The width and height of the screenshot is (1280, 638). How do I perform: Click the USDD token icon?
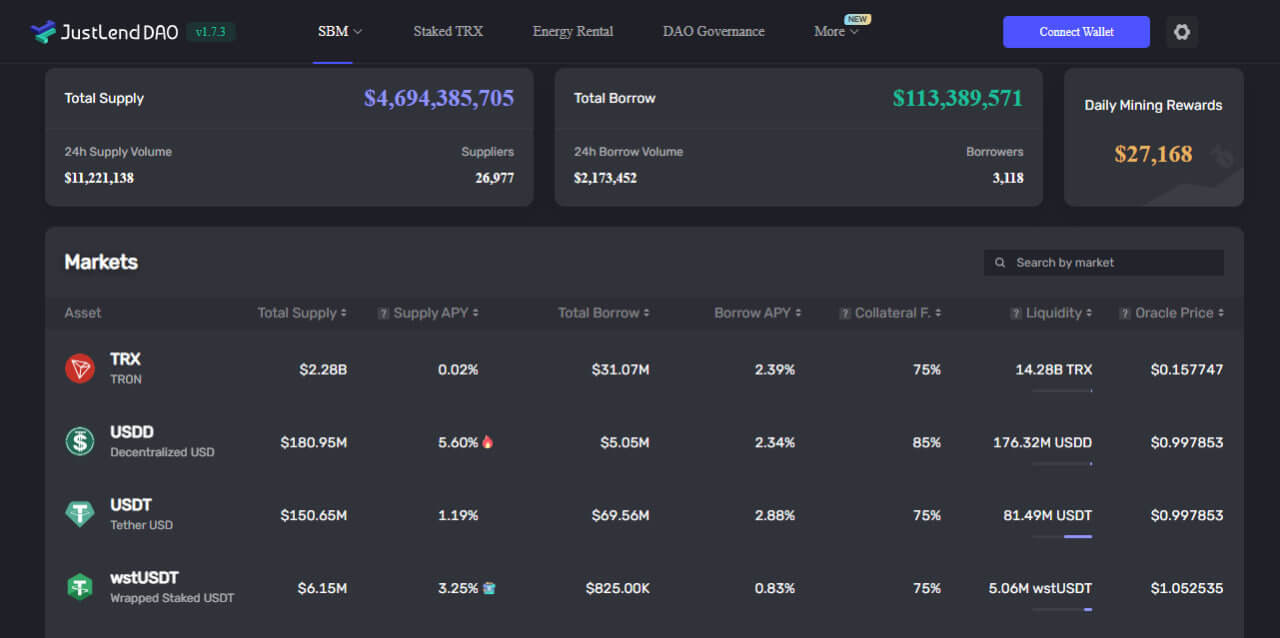pos(80,442)
